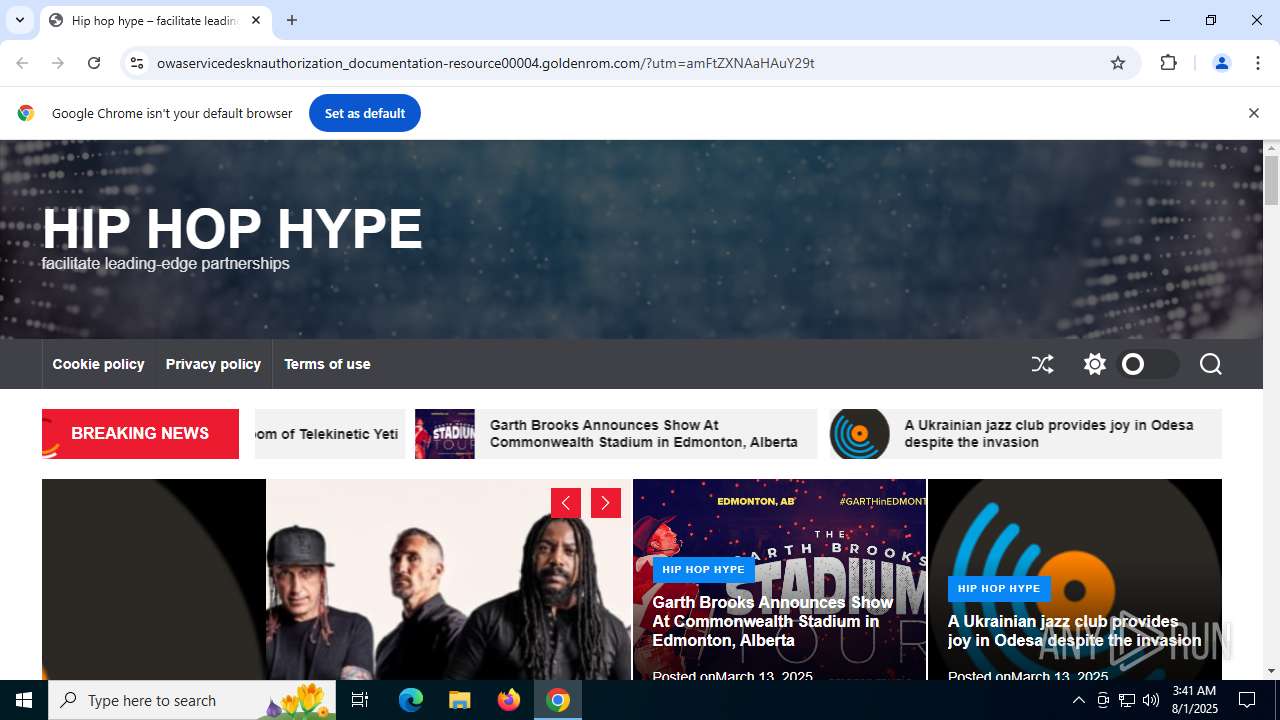This screenshot has height=720, width=1280.
Task: Open ticker headline about Garth Brooks Edmonton show
Action: tap(643, 433)
